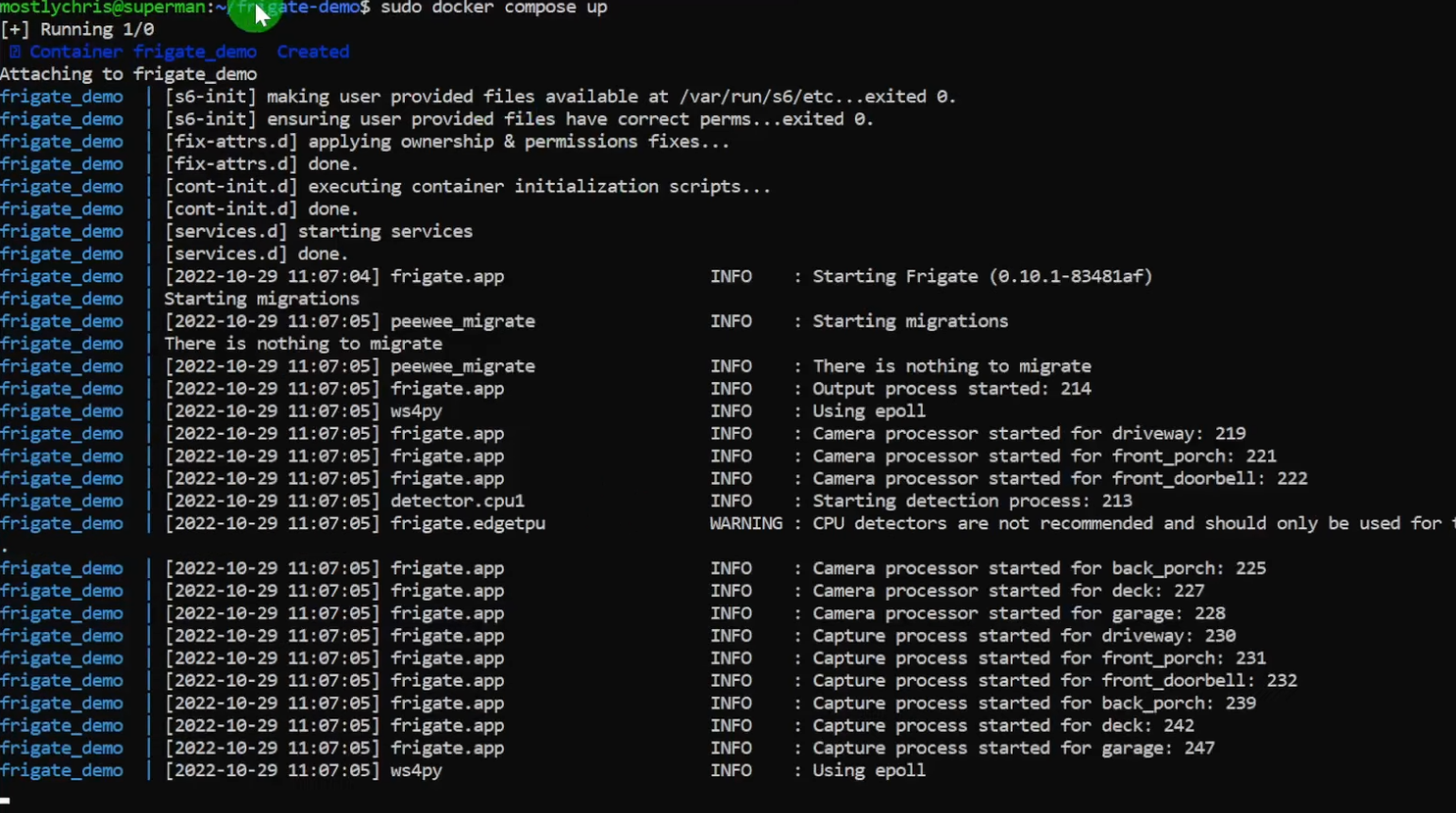Click 'Capture process started for deck: 242'

pyautogui.click(x=1003, y=726)
